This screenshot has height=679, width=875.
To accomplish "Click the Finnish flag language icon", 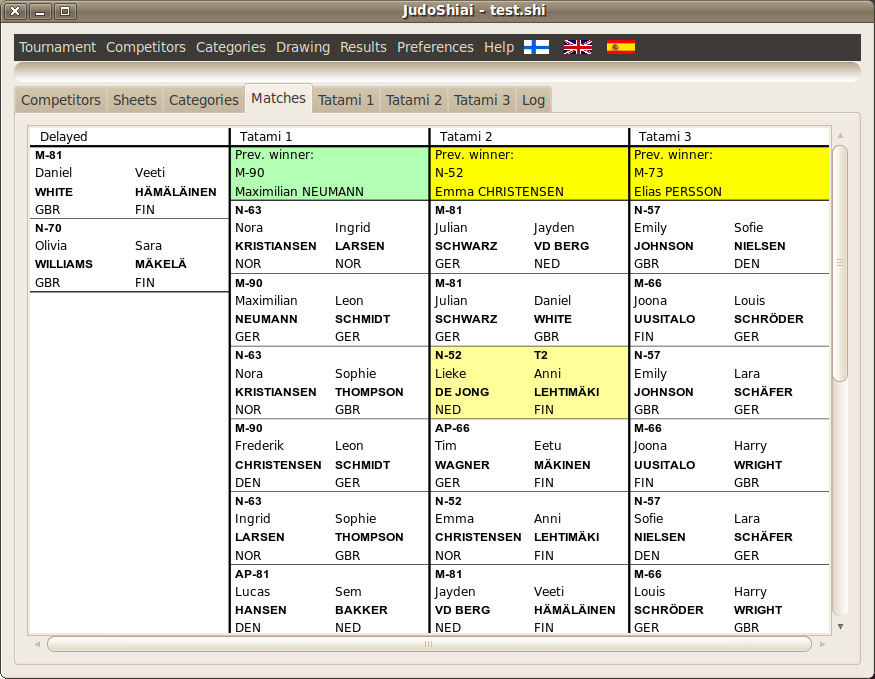I will click(536, 47).
